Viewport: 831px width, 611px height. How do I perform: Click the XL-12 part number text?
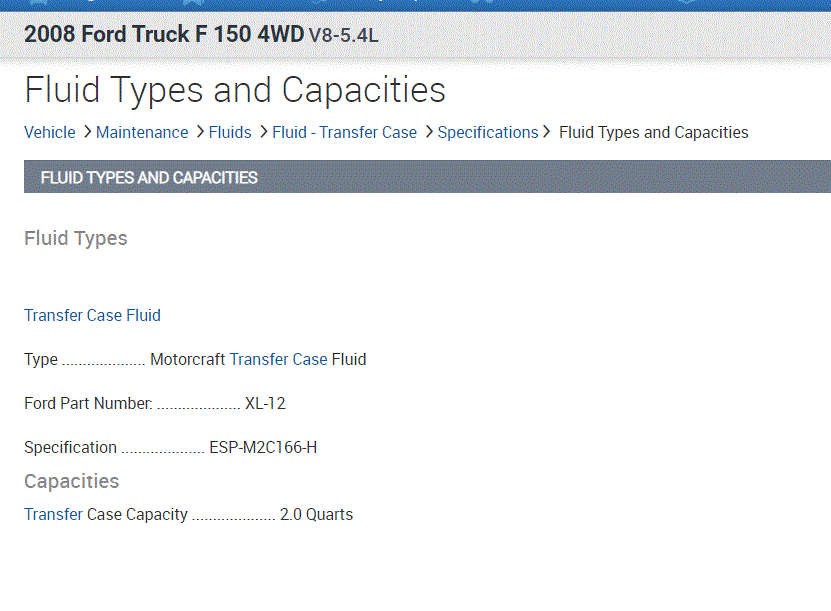coord(265,403)
